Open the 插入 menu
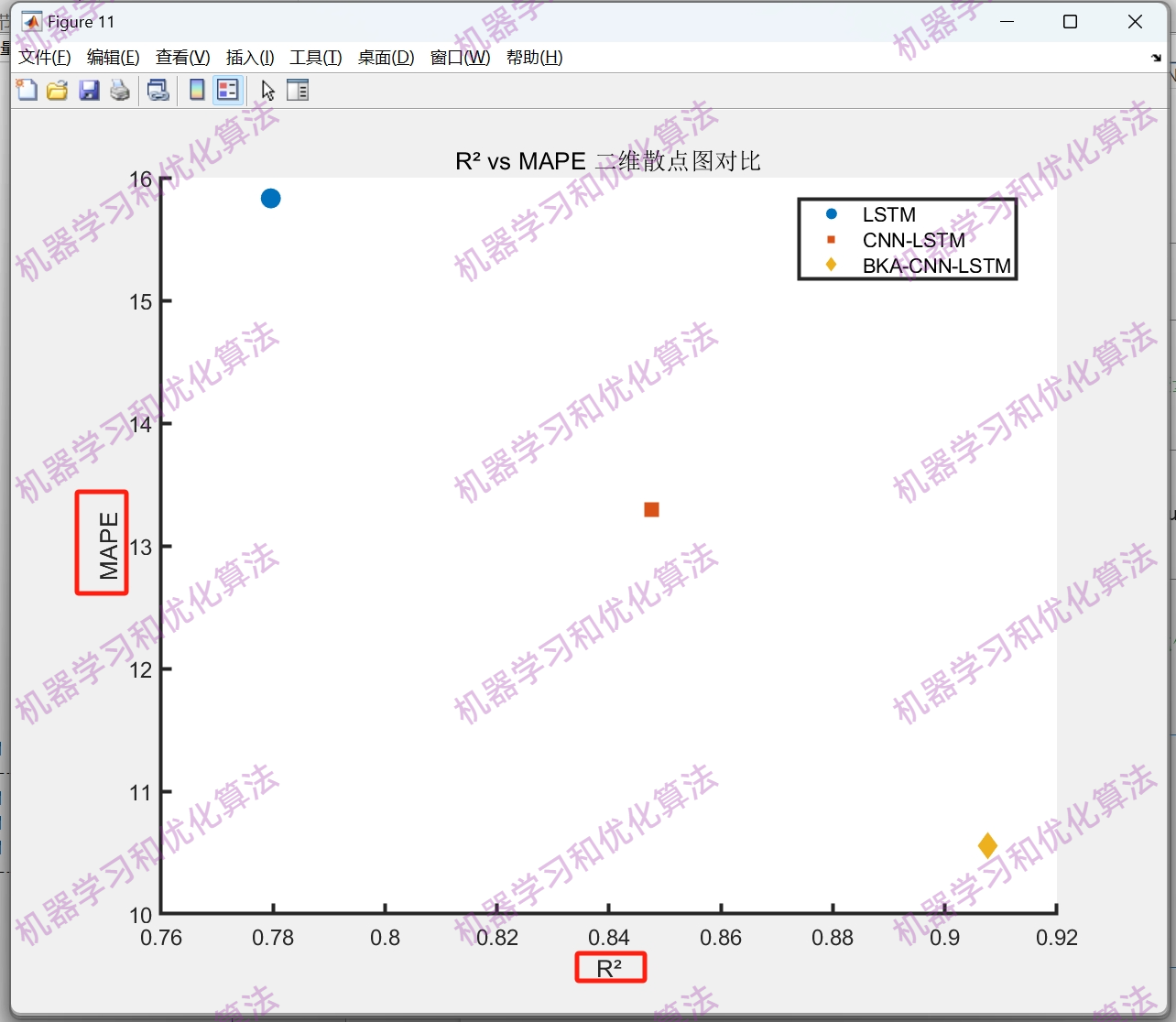Screen dimensions: 1176x1022 249,57
